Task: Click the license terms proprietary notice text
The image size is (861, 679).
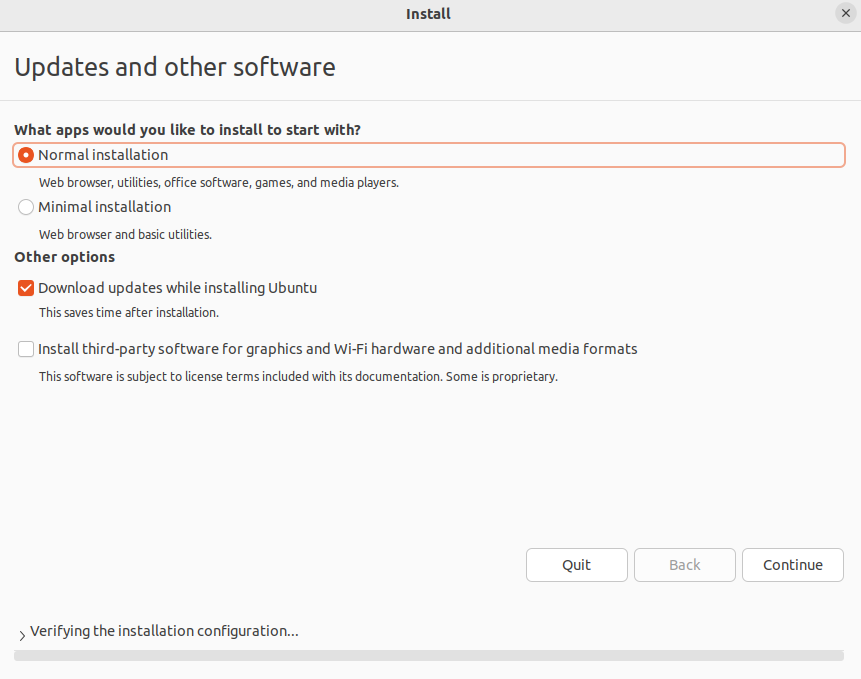Action: point(298,377)
